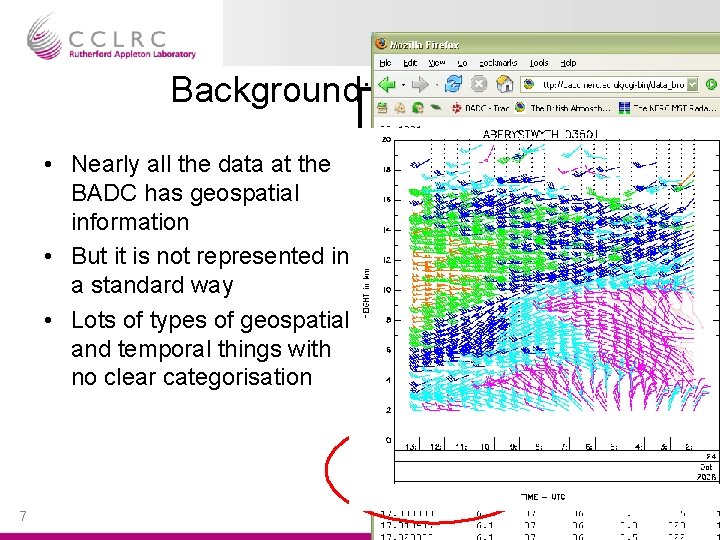The width and height of the screenshot is (720, 540).
Task: Click the Firefox logo in the title bar
Action: point(381,44)
